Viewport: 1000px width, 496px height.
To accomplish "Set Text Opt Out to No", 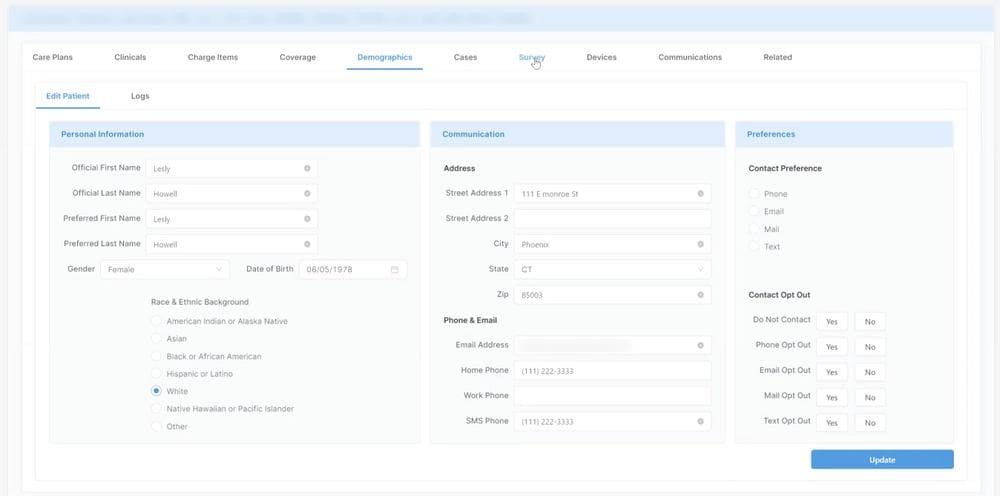I will tap(870, 423).
